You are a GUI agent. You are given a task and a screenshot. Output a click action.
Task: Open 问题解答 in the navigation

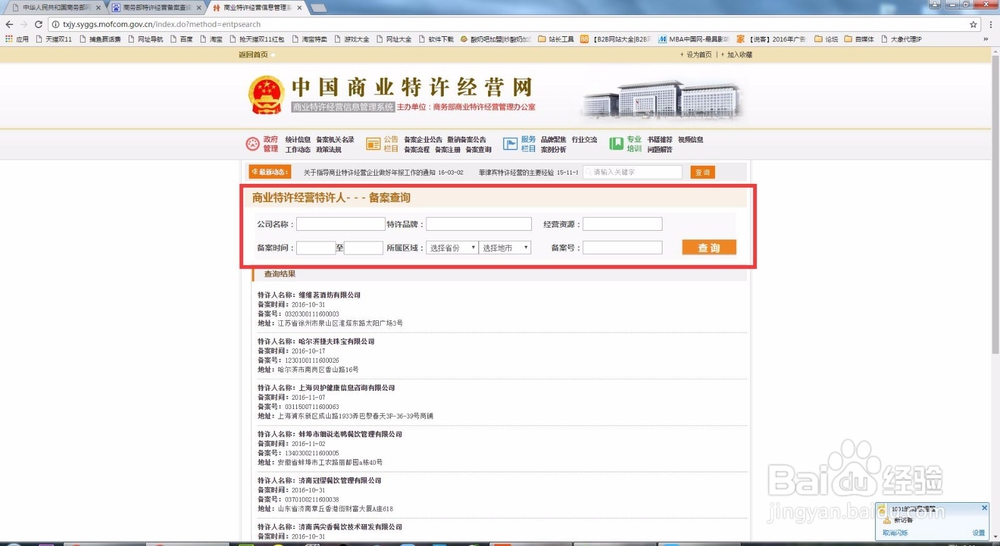(x=659, y=149)
